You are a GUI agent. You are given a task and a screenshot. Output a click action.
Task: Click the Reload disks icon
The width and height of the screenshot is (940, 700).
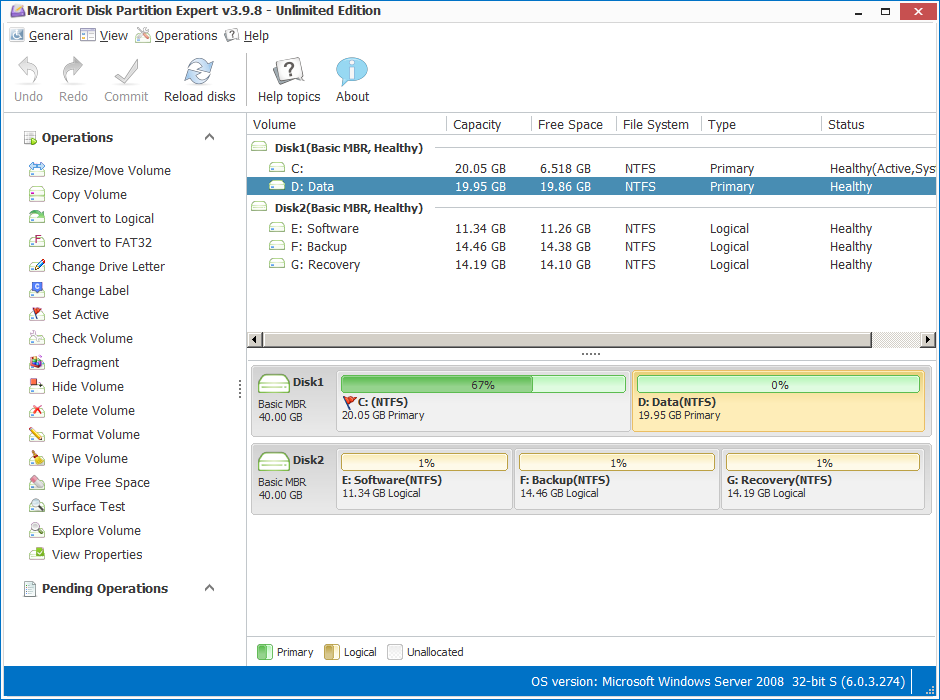point(199,71)
